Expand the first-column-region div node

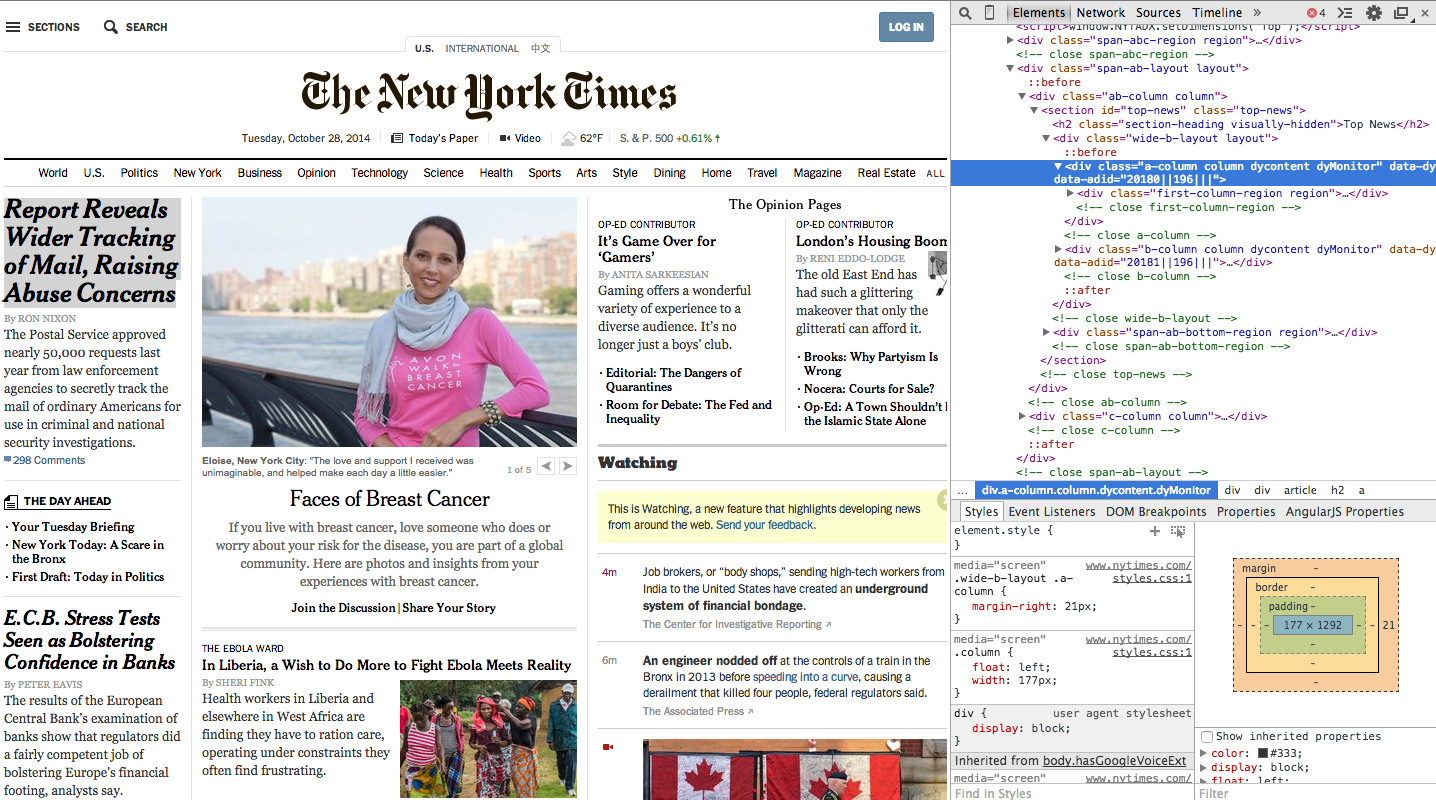[1071, 193]
